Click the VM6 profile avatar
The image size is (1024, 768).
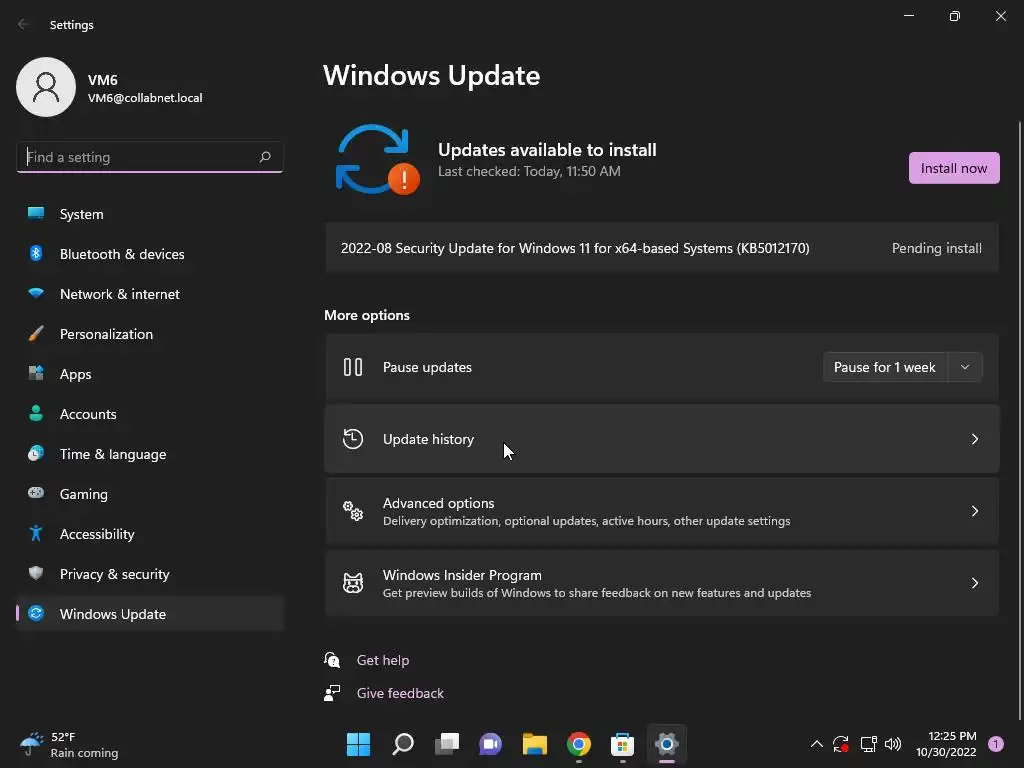46,87
